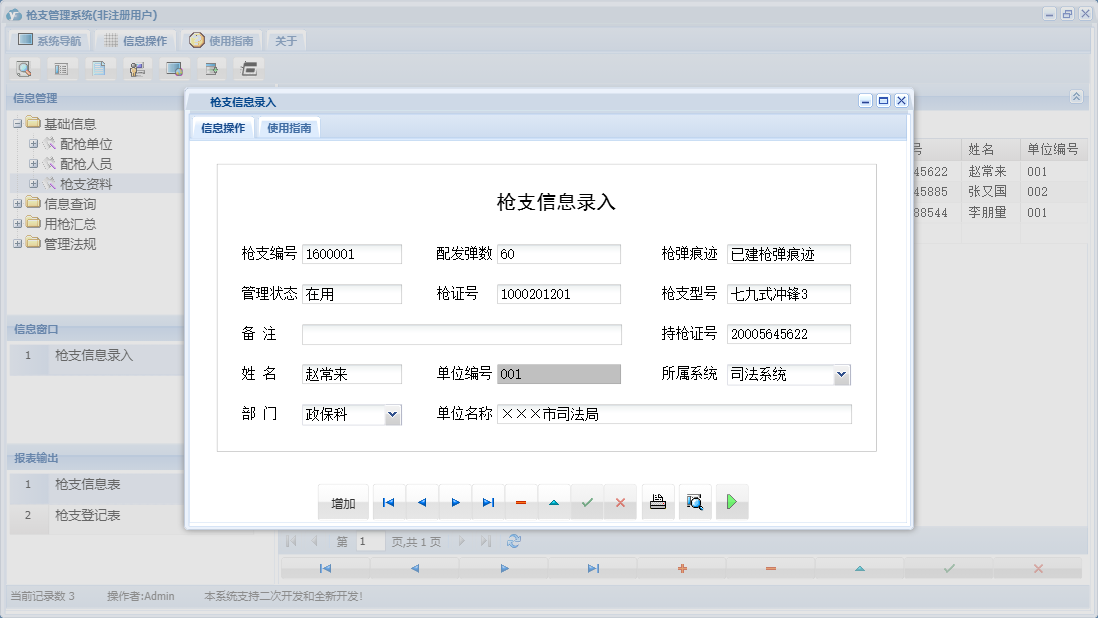This screenshot has width=1098, height=618.
Task: Open the 系统导航 menu
Action: click(x=48, y=39)
